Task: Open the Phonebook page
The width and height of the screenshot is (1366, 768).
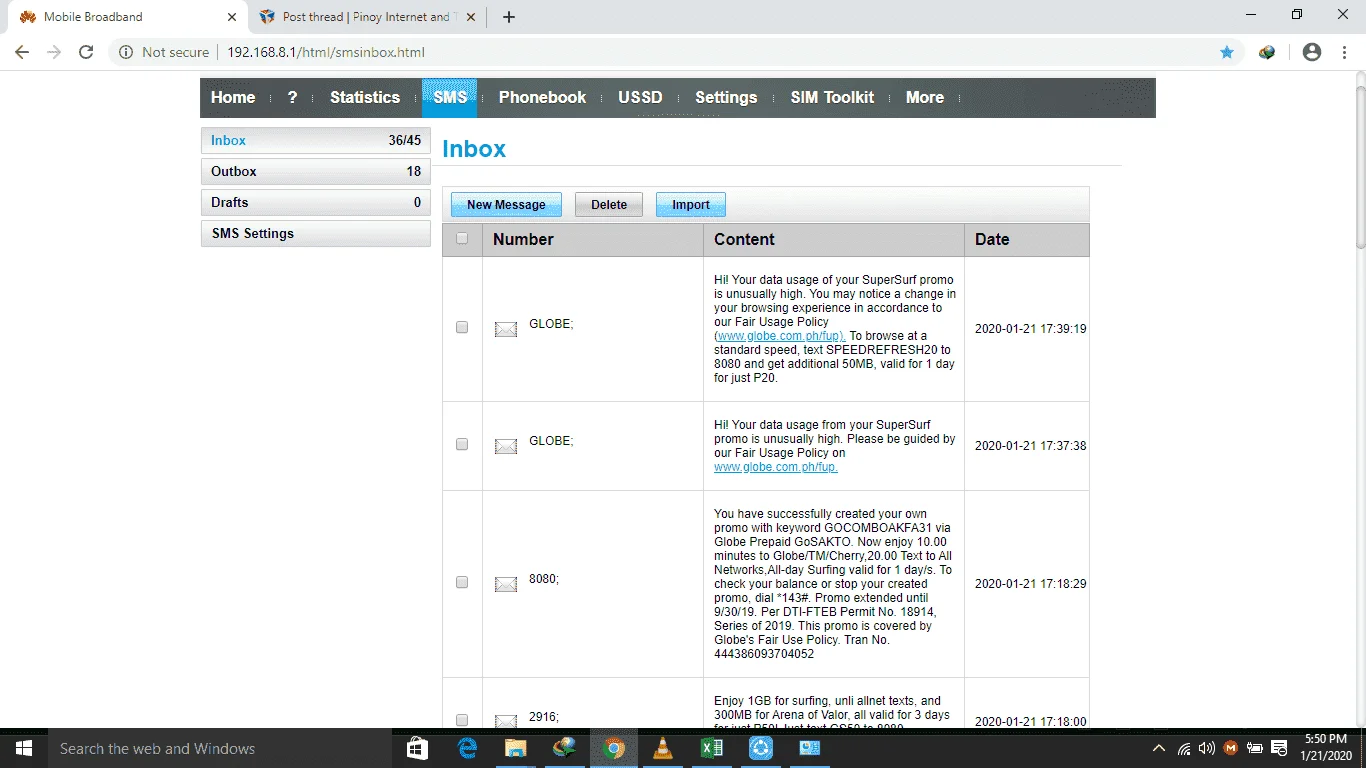Action: pyautogui.click(x=543, y=97)
